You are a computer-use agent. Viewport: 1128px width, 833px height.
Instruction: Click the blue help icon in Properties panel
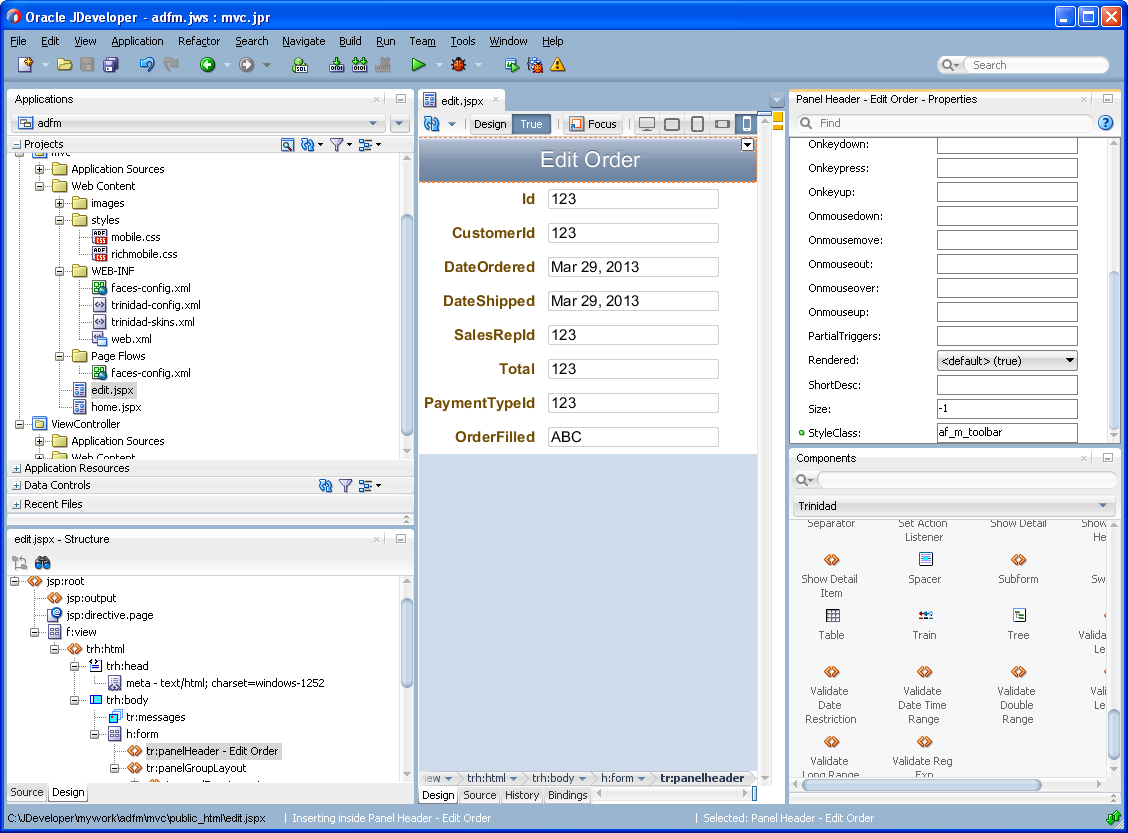[x=1106, y=123]
